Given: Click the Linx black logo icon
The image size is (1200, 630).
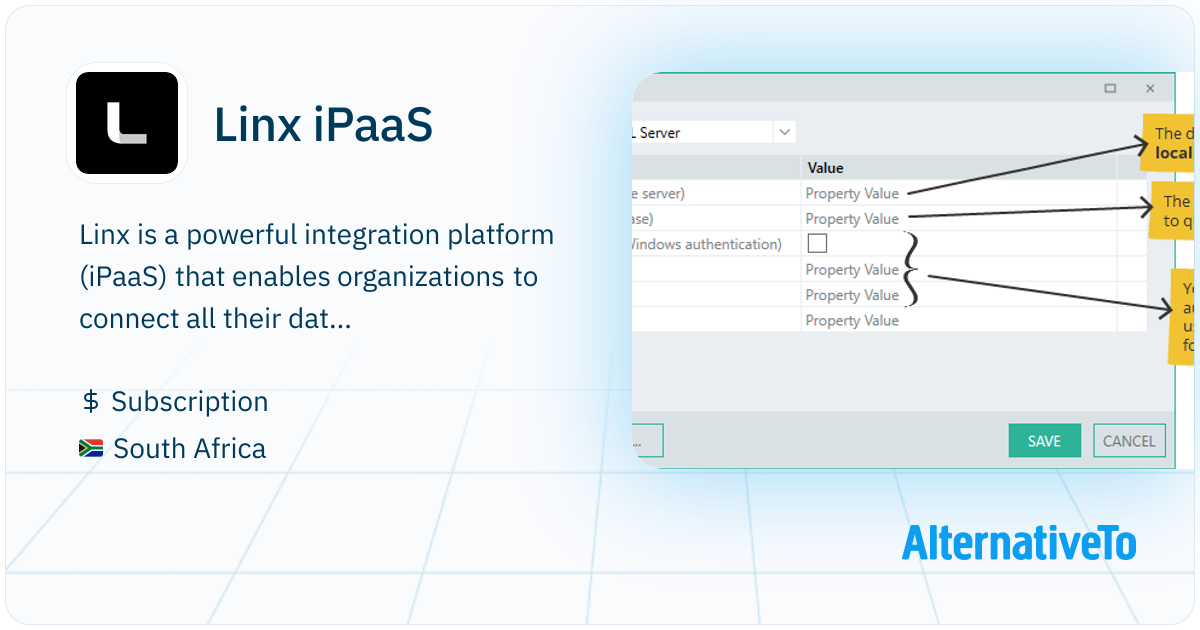Looking at the screenshot, I should pos(127,123).
